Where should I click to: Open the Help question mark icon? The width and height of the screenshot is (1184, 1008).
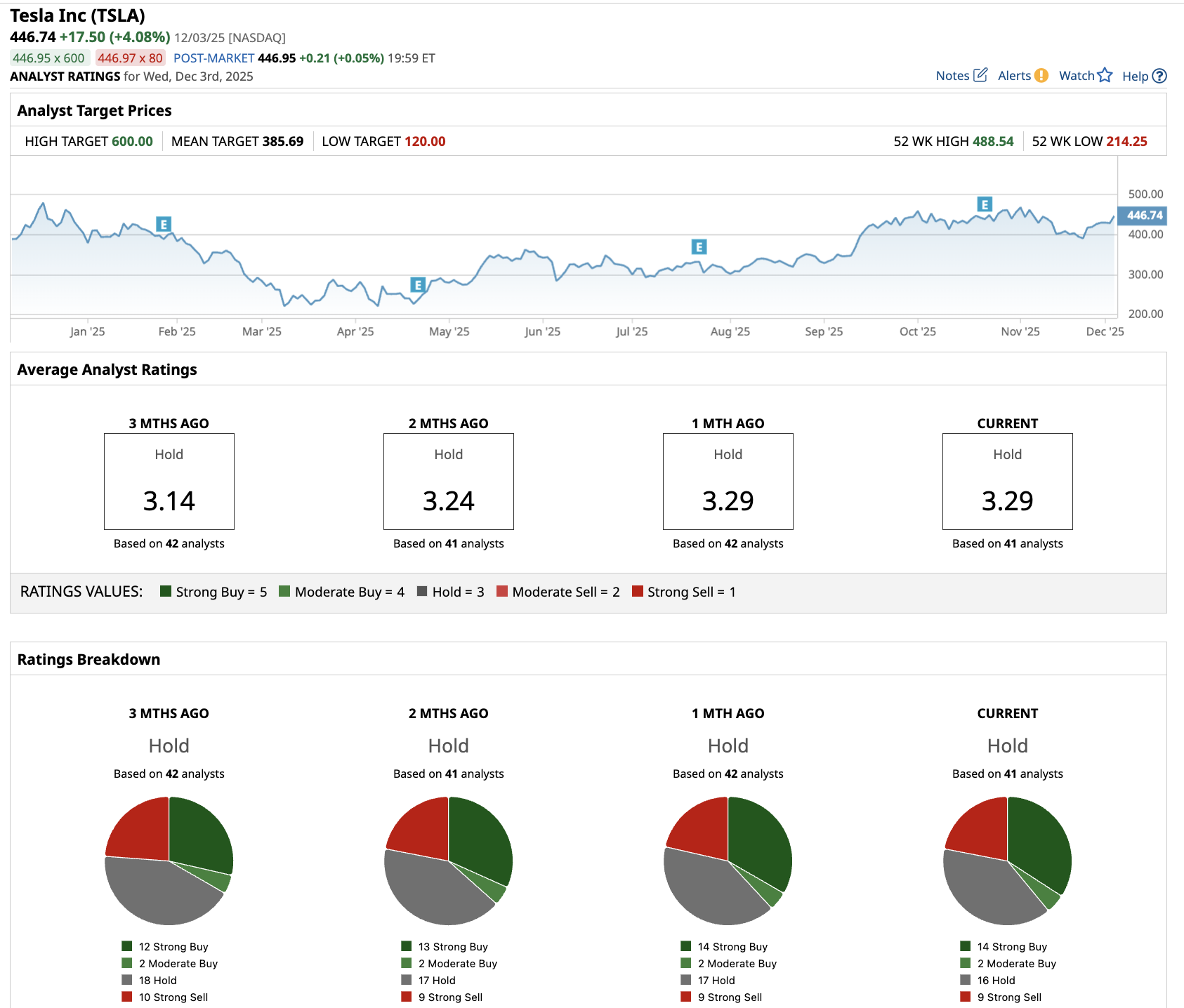tap(1159, 76)
